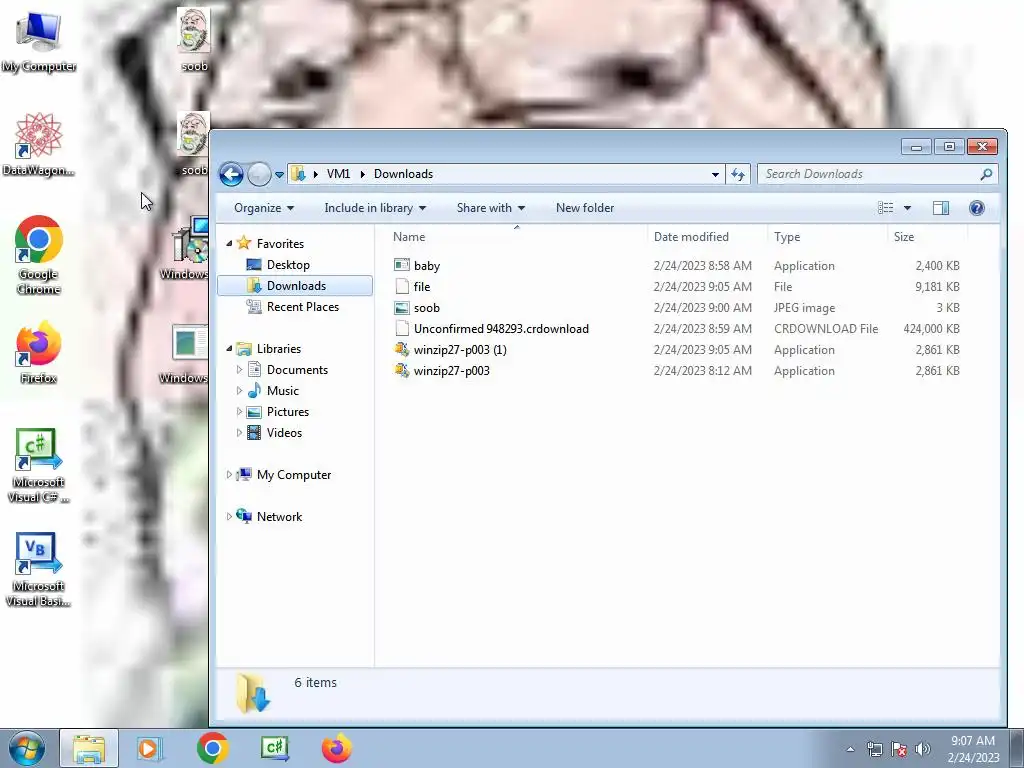Click the New folder button
The height and width of the screenshot is (768, 1024).
click(x=585, y=208)
